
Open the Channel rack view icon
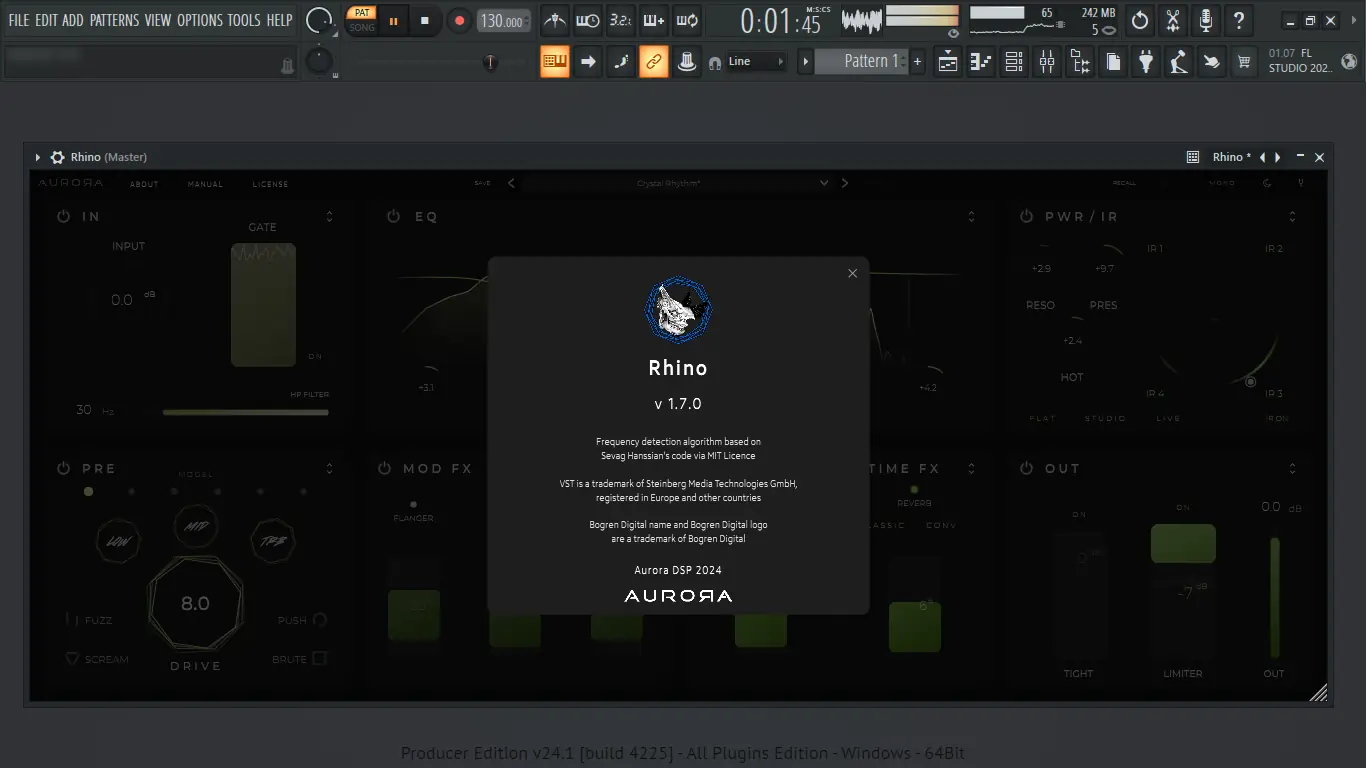click(1014, 62)
